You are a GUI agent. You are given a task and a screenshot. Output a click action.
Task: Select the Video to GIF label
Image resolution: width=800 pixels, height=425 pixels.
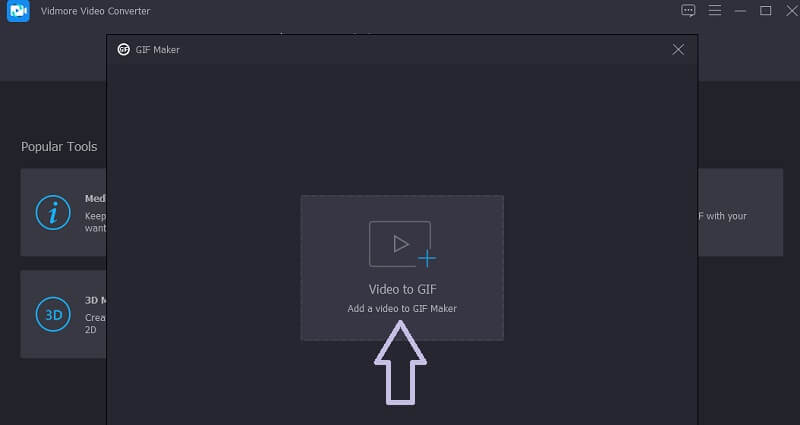click(403, 289)
